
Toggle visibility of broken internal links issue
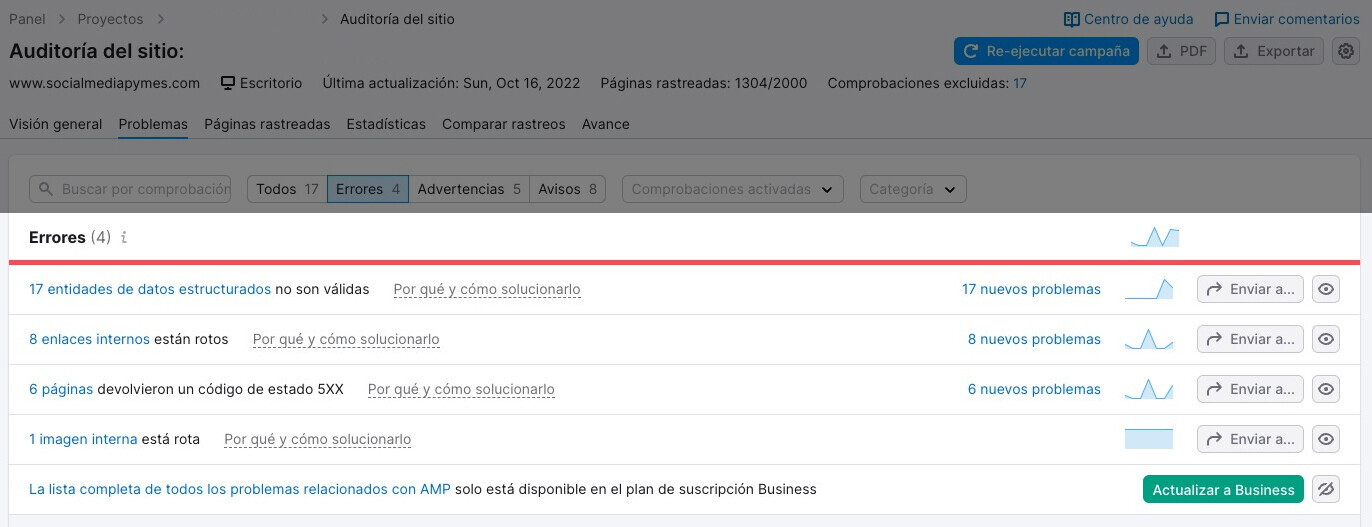point(1326,339)
